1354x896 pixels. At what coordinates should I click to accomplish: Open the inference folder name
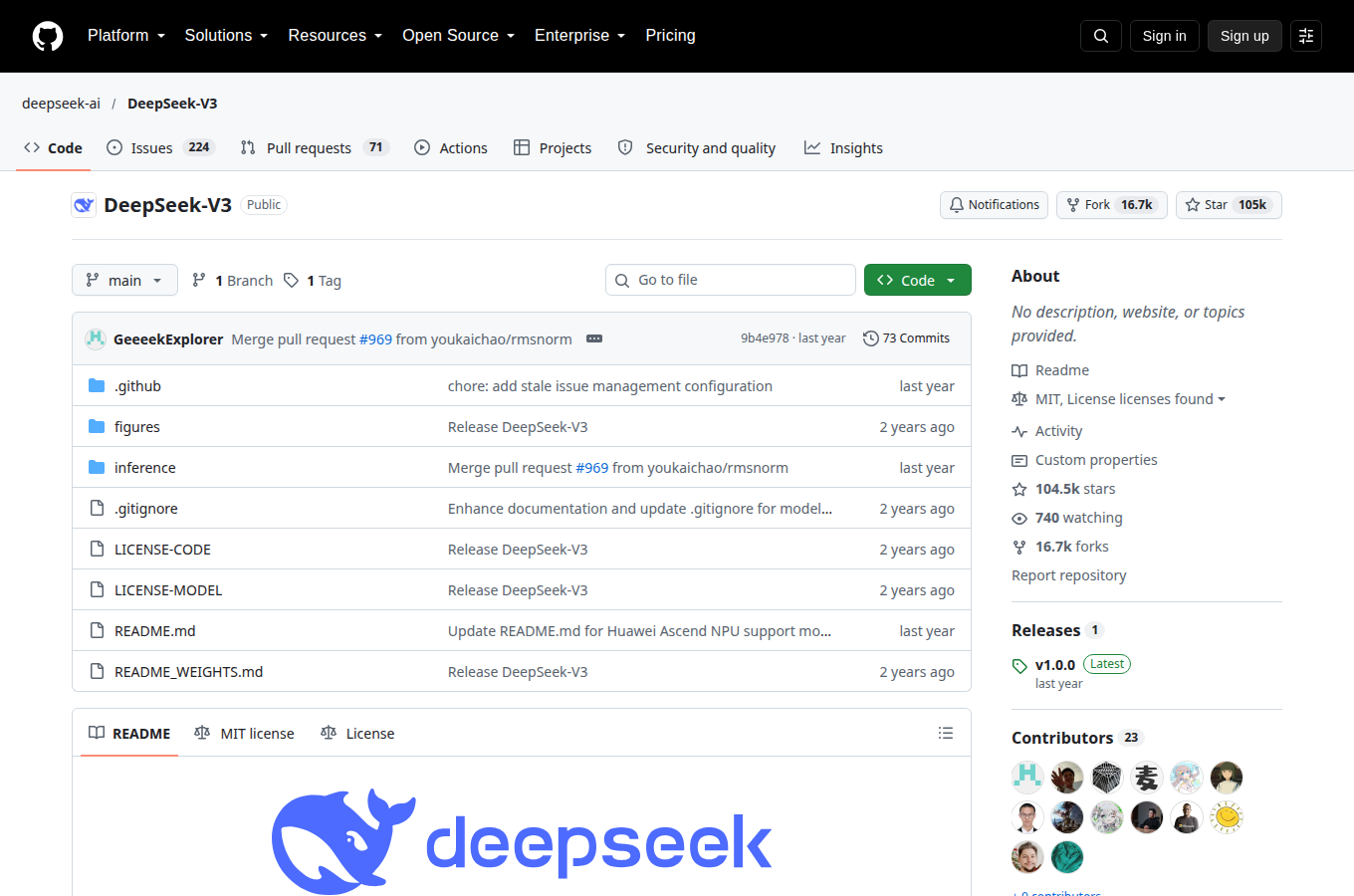(x=145, y=468)
